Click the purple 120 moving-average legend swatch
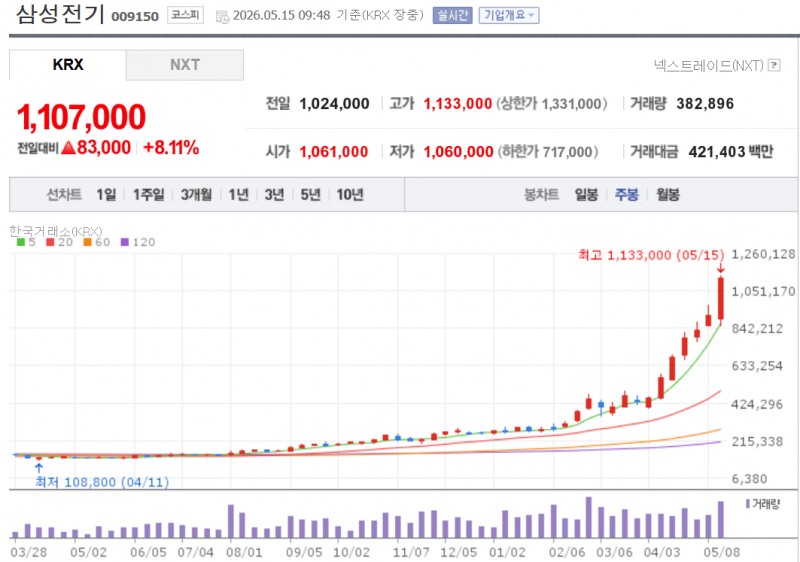This screenshot has height=562, width=800. click(x=124, y=242)
